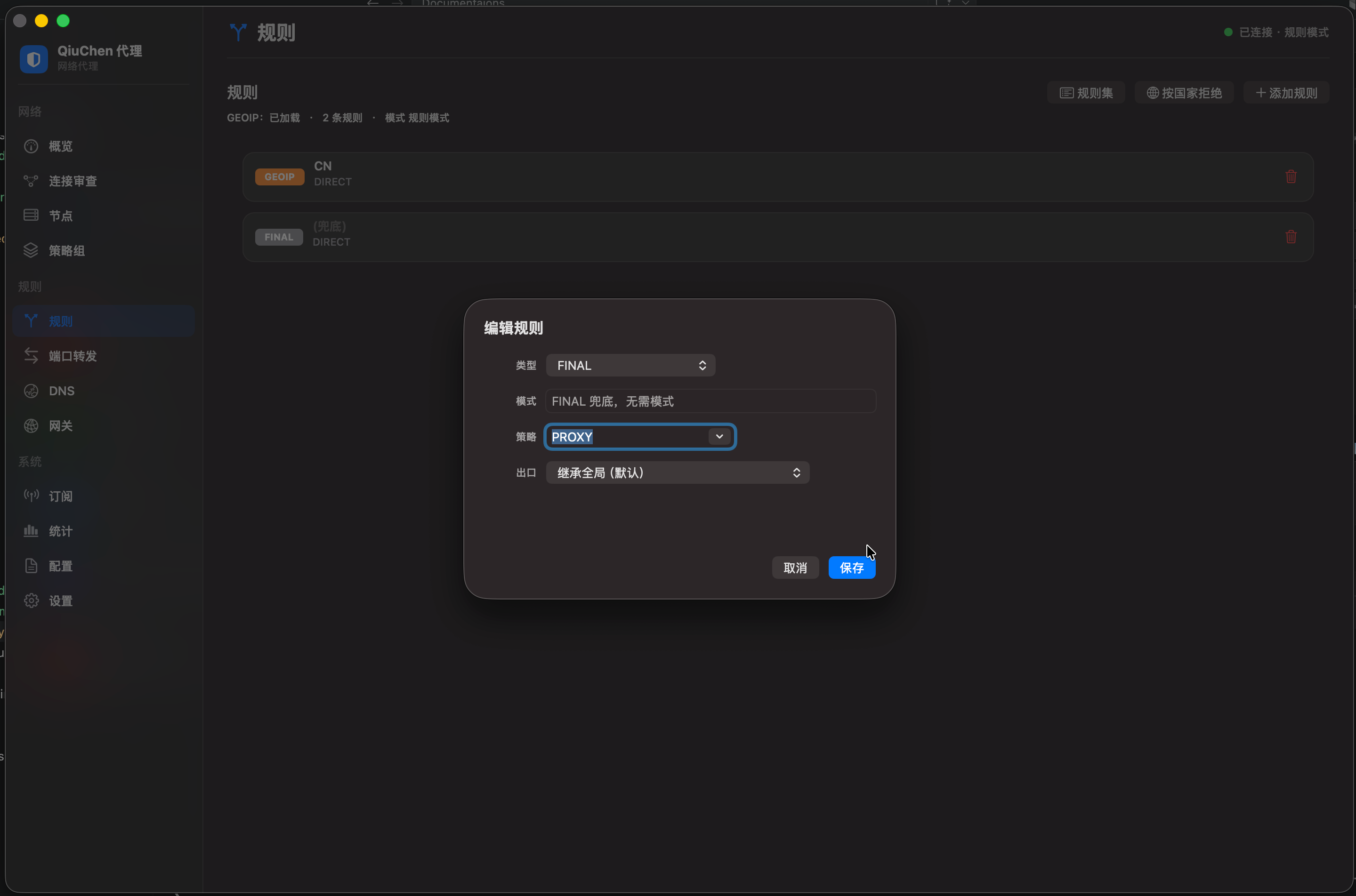Click the PROXY text in 策略 field
Image resolution: width=1356 pixels, height=896 pixels.
(x=572, y=437)
